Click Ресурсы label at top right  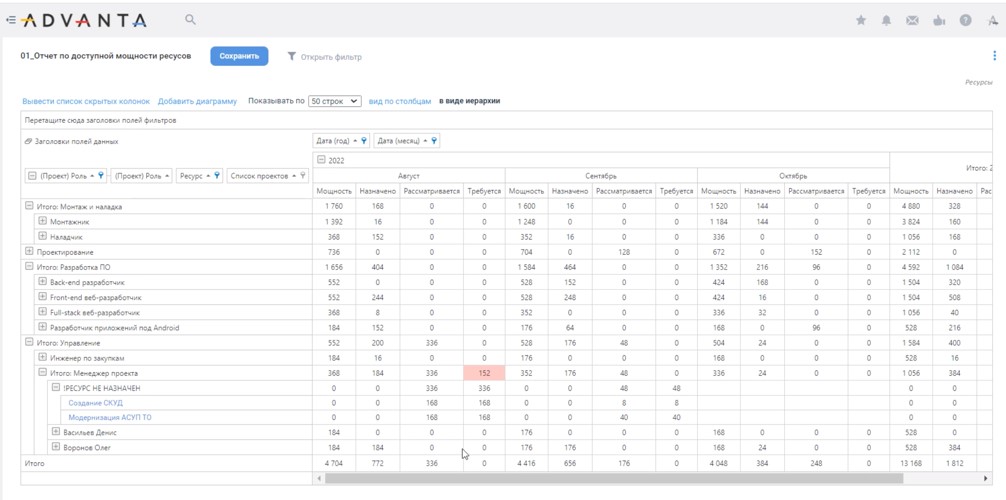[979, 83]
